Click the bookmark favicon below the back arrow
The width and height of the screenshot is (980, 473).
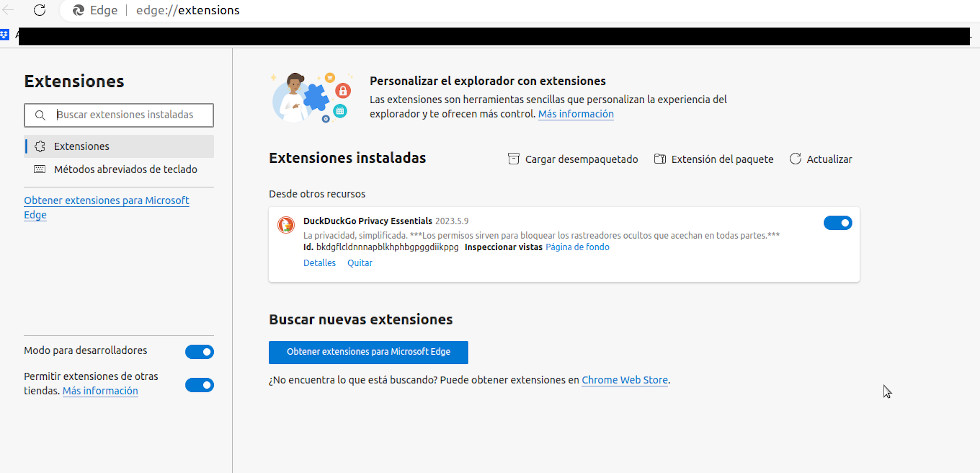click(5, 34)
